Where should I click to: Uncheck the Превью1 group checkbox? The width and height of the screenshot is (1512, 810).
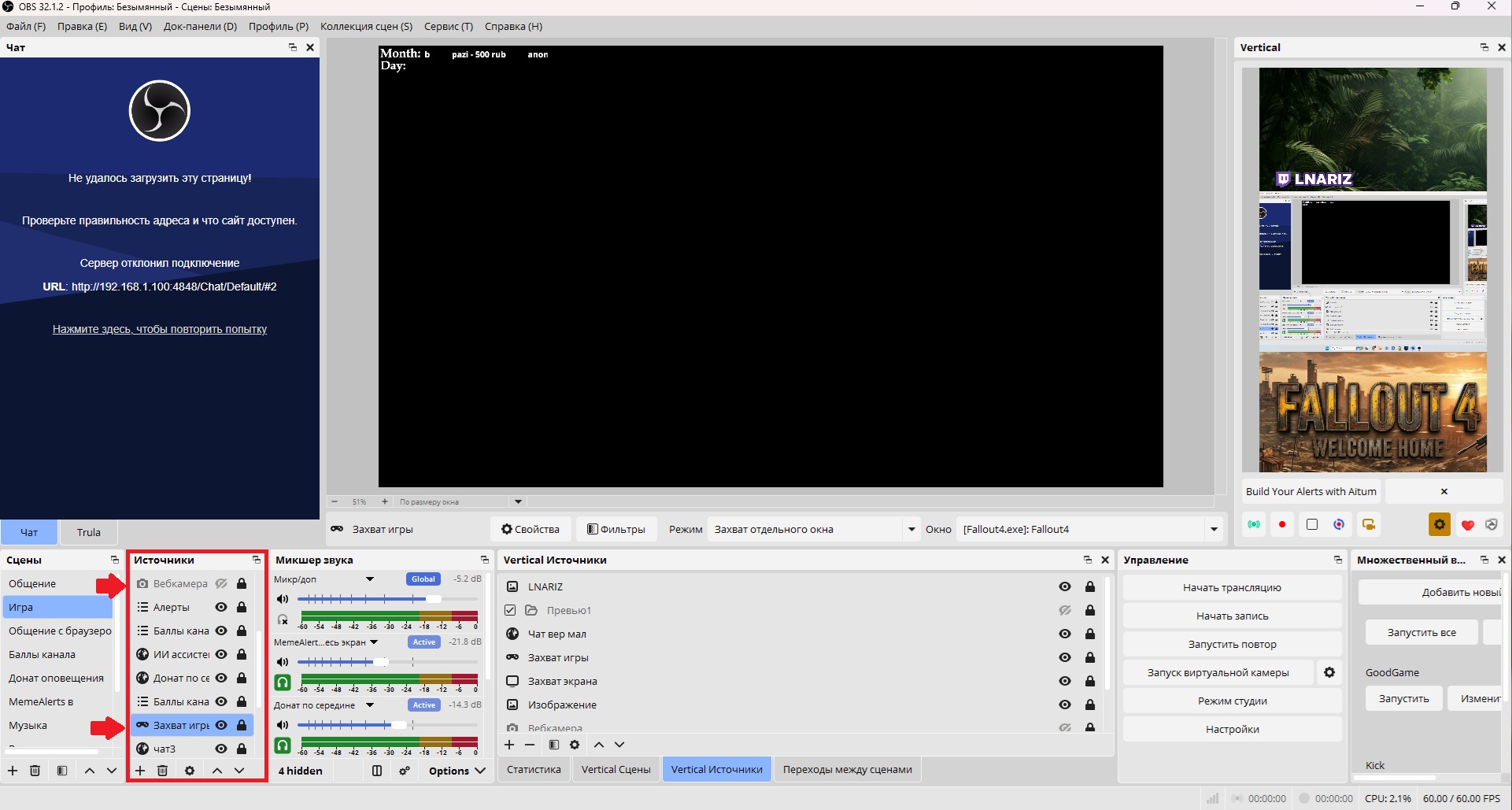[x=510, y=610]
